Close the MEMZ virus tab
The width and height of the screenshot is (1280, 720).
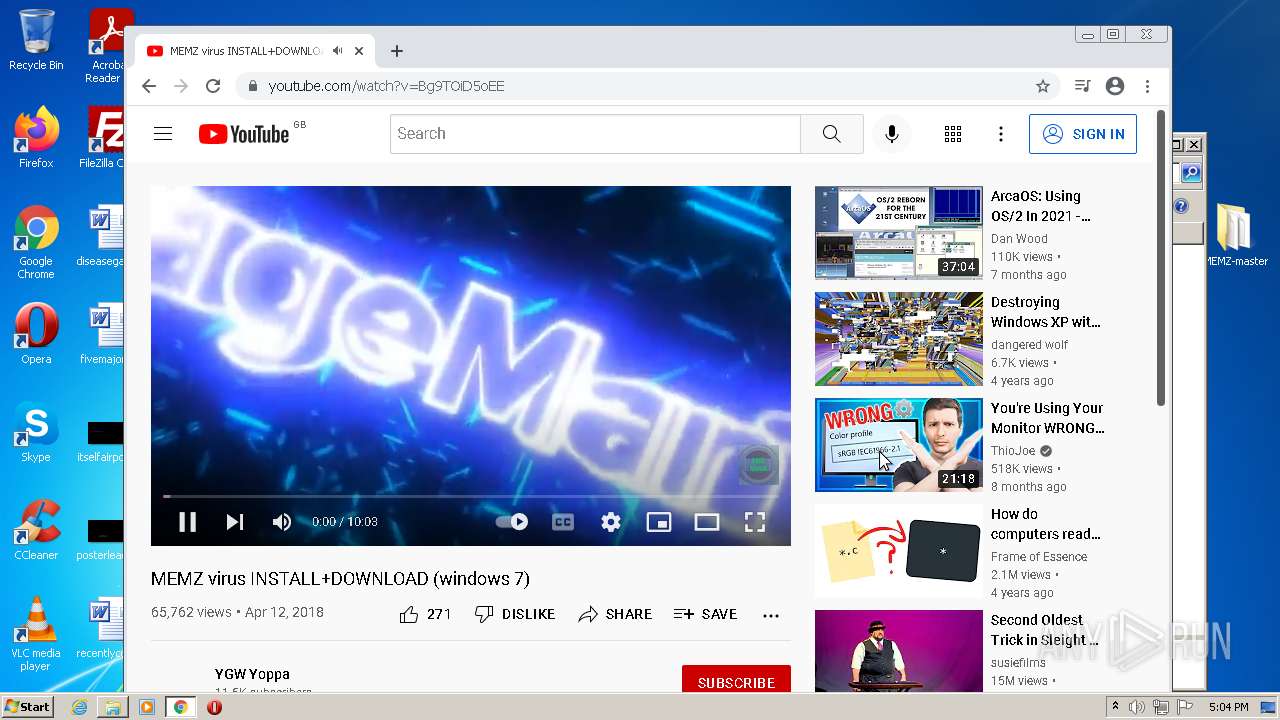tap(359, 51)
